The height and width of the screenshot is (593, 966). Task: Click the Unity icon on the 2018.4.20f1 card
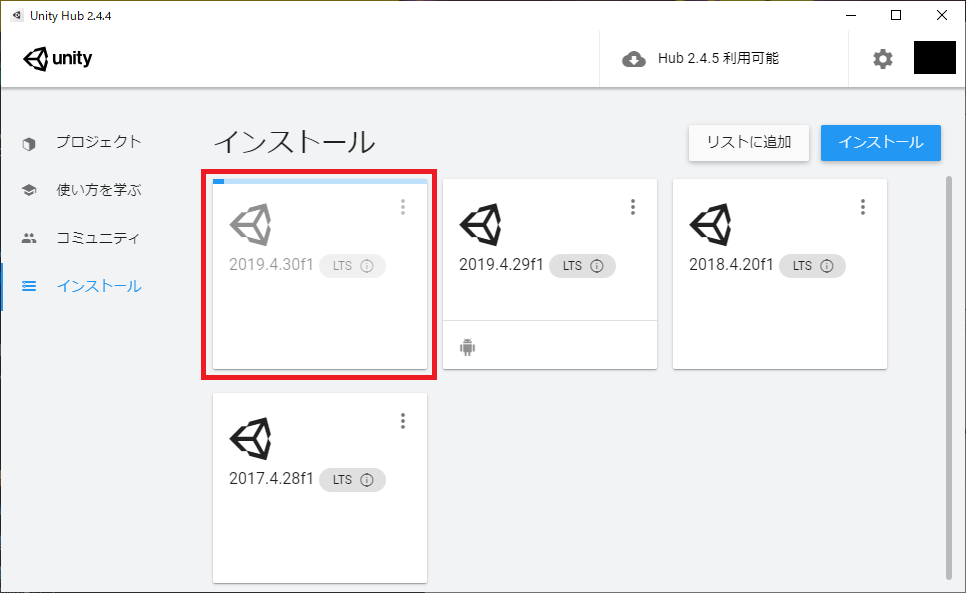pyautogui.click(x=710, y=224)
